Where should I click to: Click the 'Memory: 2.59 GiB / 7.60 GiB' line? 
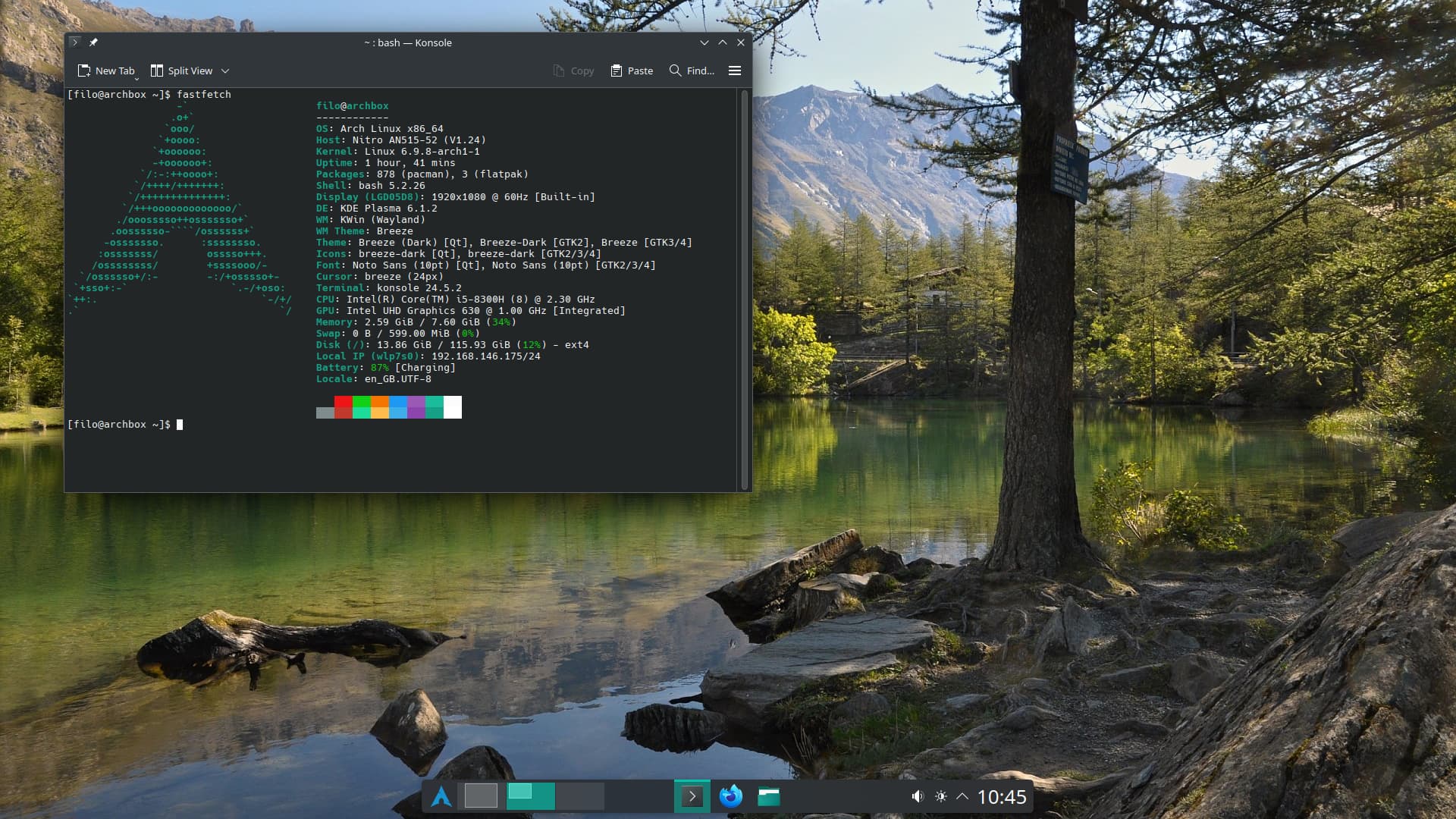pos(416,322)
